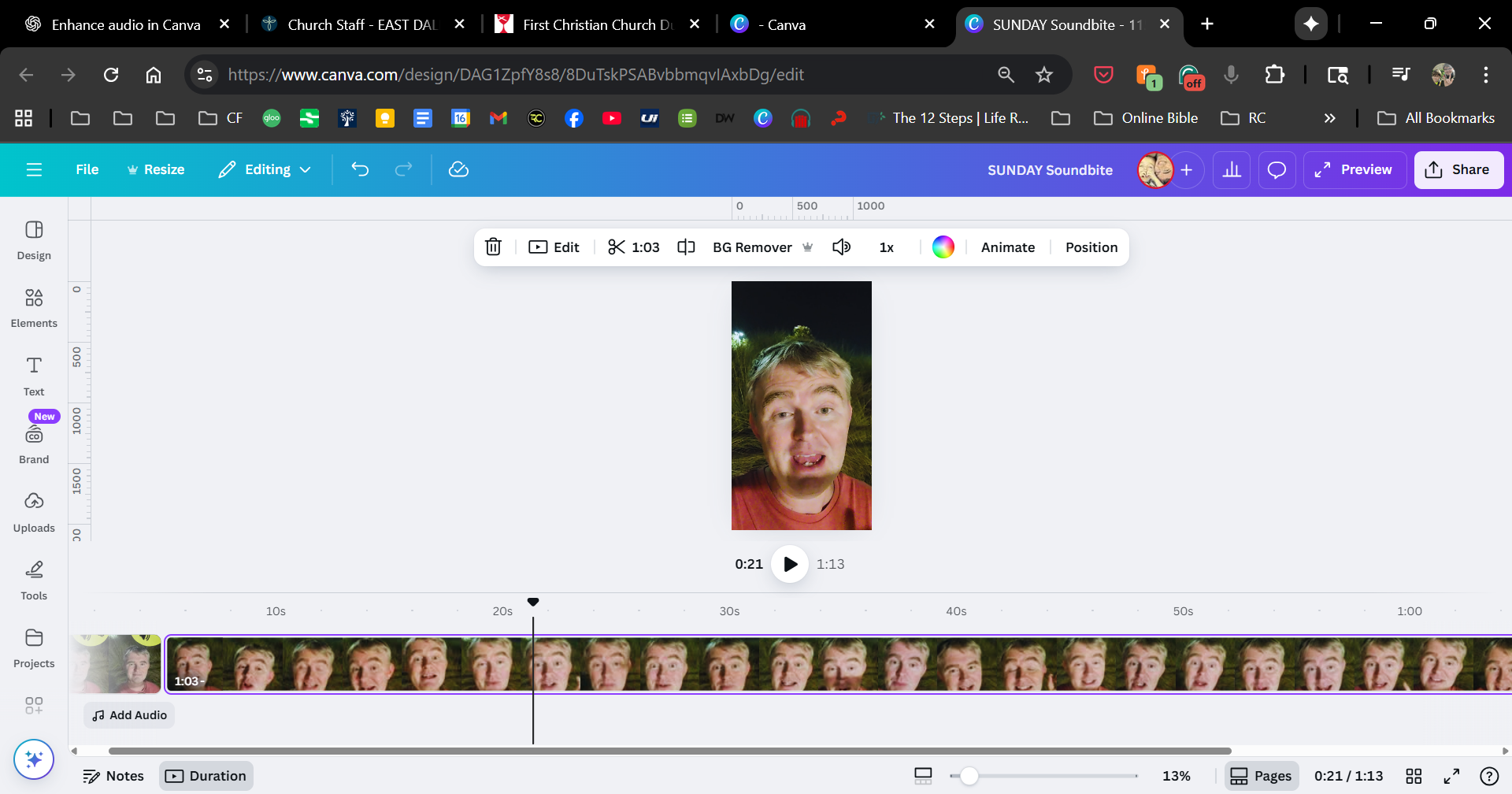Toggle the Pages view button

(1261, 776)
